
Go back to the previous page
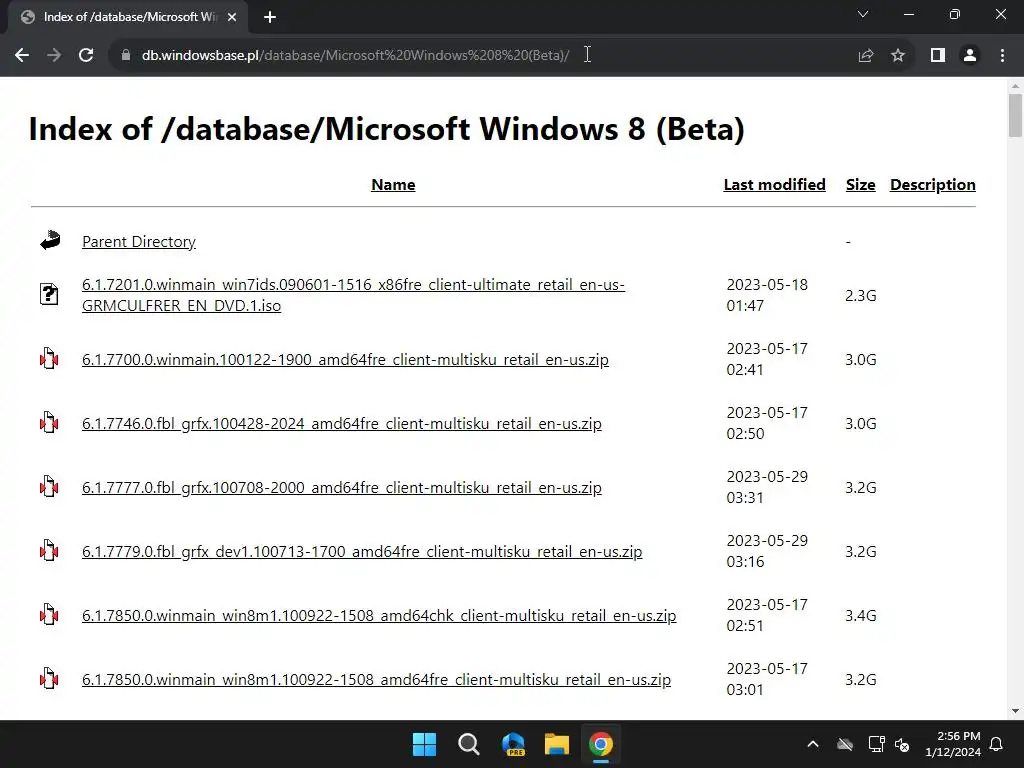coord(22,56)
